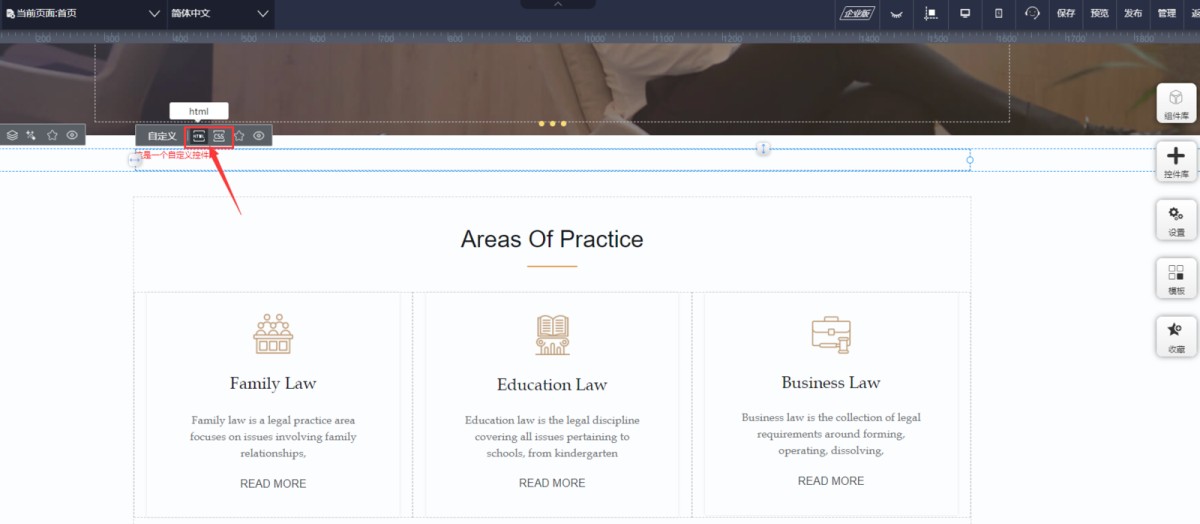Open the CSS editor icon in custom toolbar
1200x524 pixels.
point(219,136)
